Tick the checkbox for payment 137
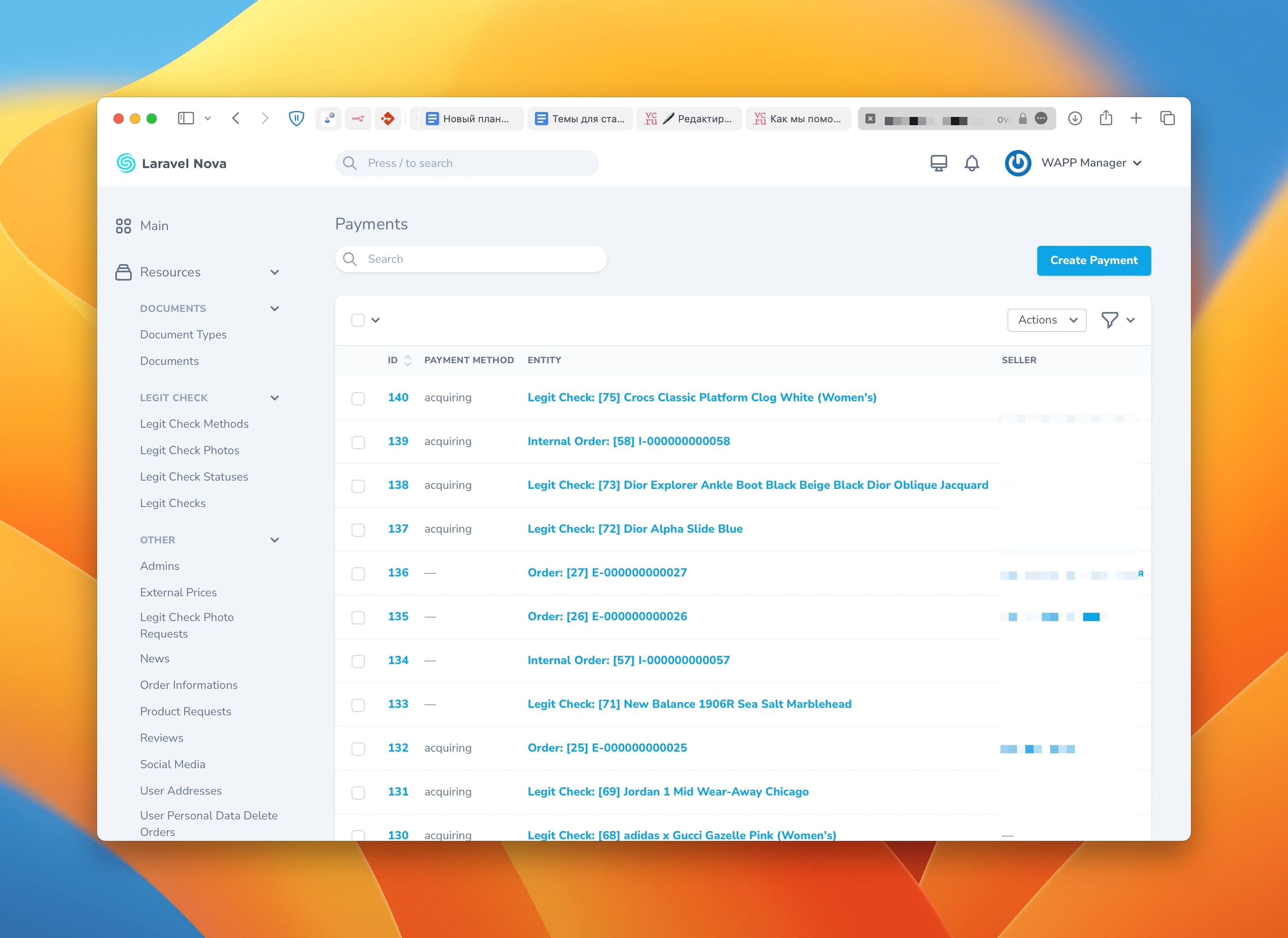1288x938 pixels. tap(358, 529)
